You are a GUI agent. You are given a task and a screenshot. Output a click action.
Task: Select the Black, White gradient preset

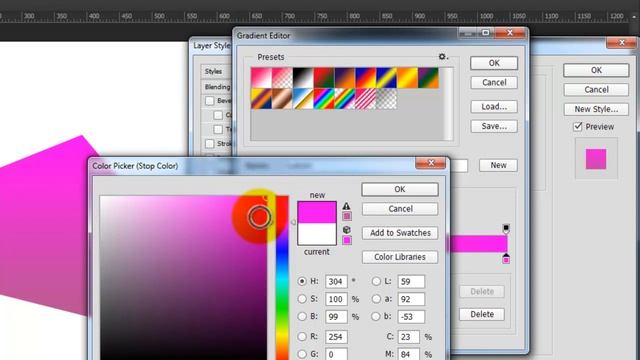[x=303, y=78]
